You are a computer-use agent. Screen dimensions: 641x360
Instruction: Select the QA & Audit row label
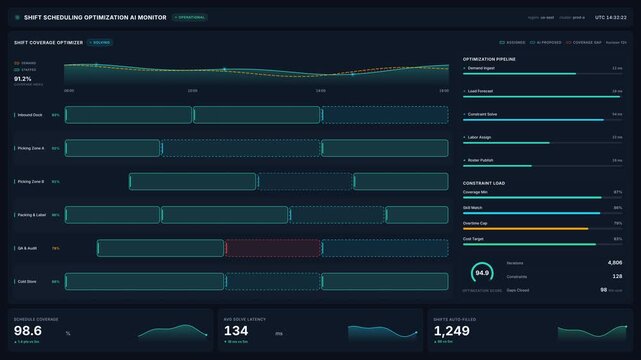click(x=27, y=248)
